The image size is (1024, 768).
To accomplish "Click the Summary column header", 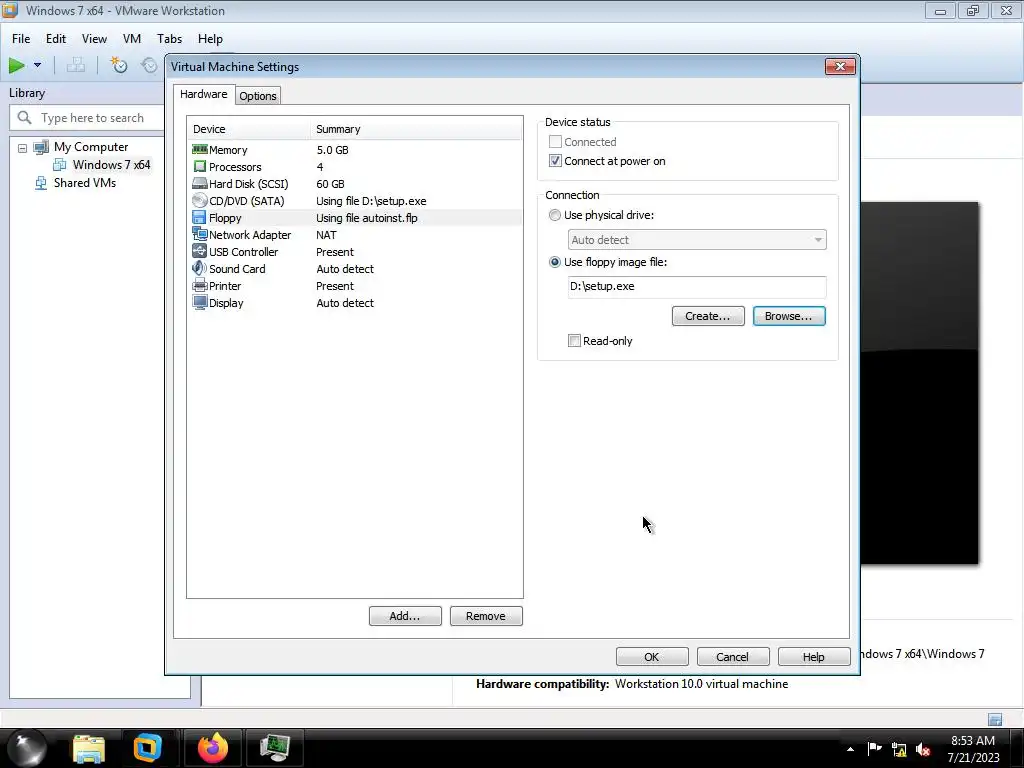I will (417, 129).
